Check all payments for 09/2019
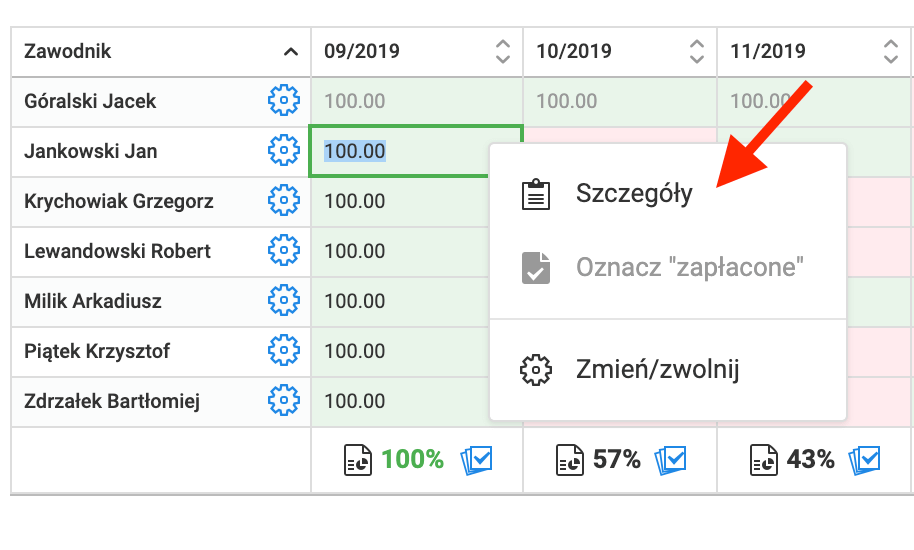 click(476, 460)
